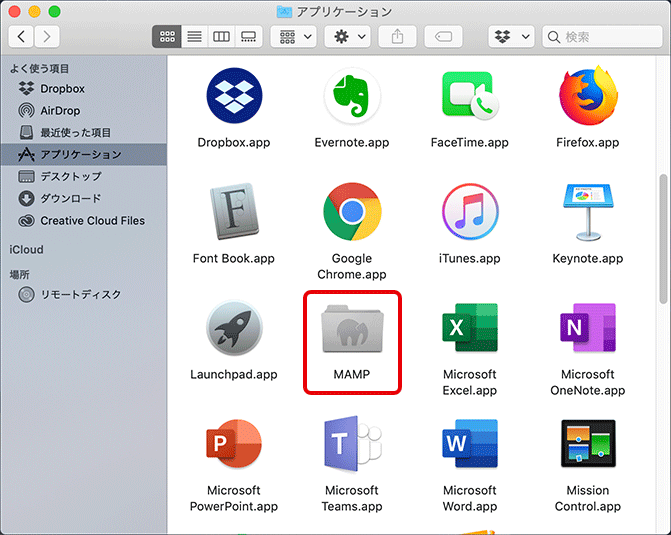Viewport: 671px width, 535px height.
Task: Switch to list view
Action: [x=194, y=37]
